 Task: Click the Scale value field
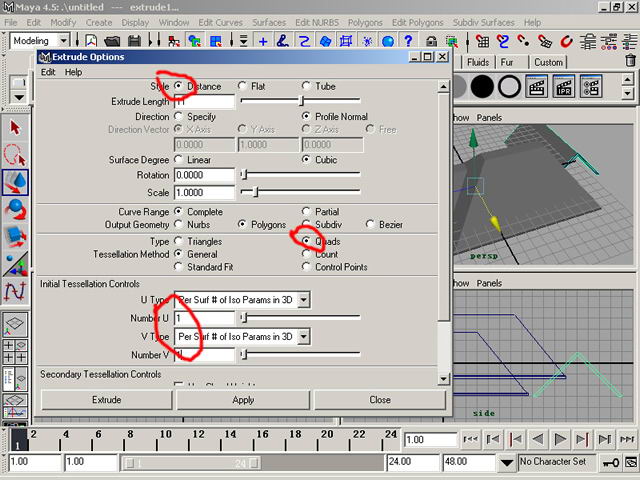pos(204,193)
